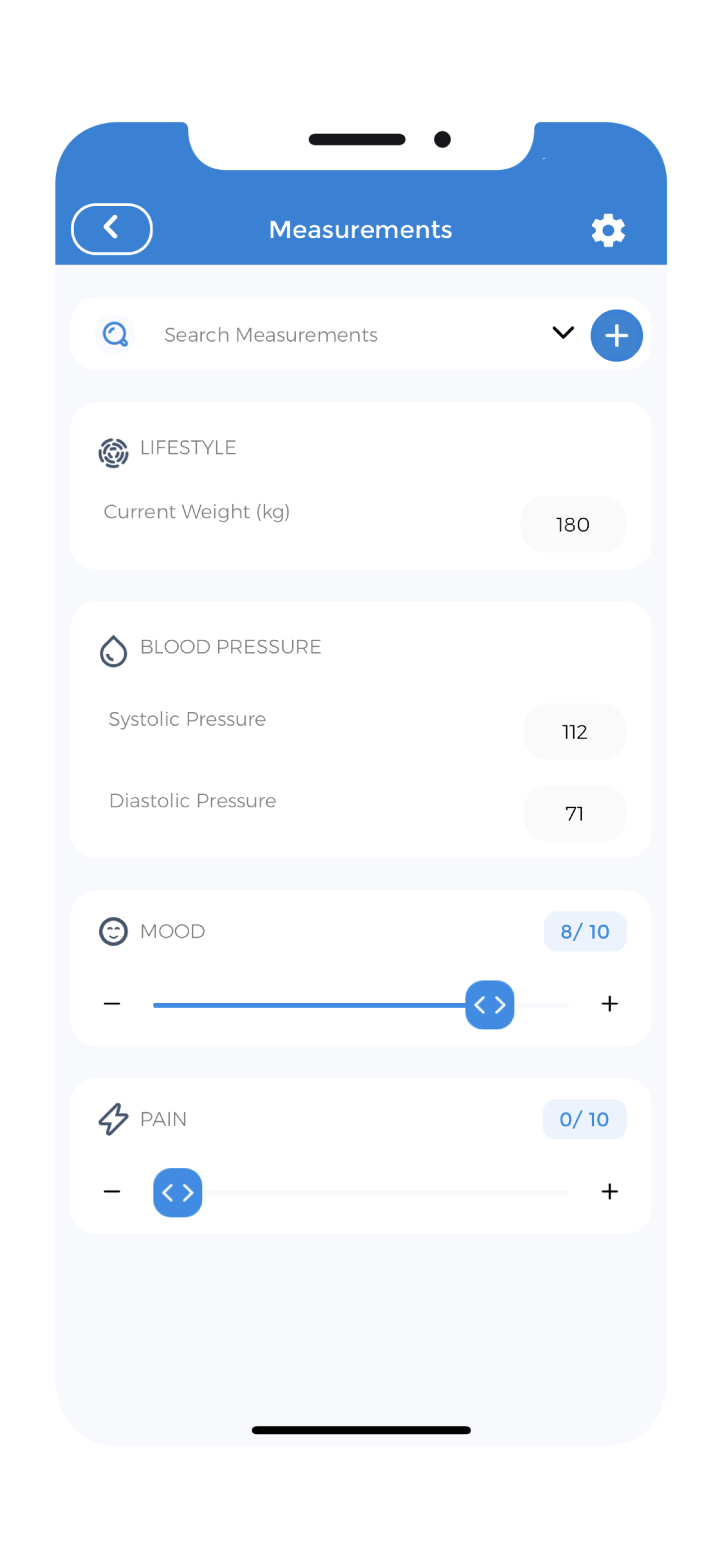Tap the plus to increase Mood rating
Viewport: 724px width, 1568px height.
click(609, 1003)
